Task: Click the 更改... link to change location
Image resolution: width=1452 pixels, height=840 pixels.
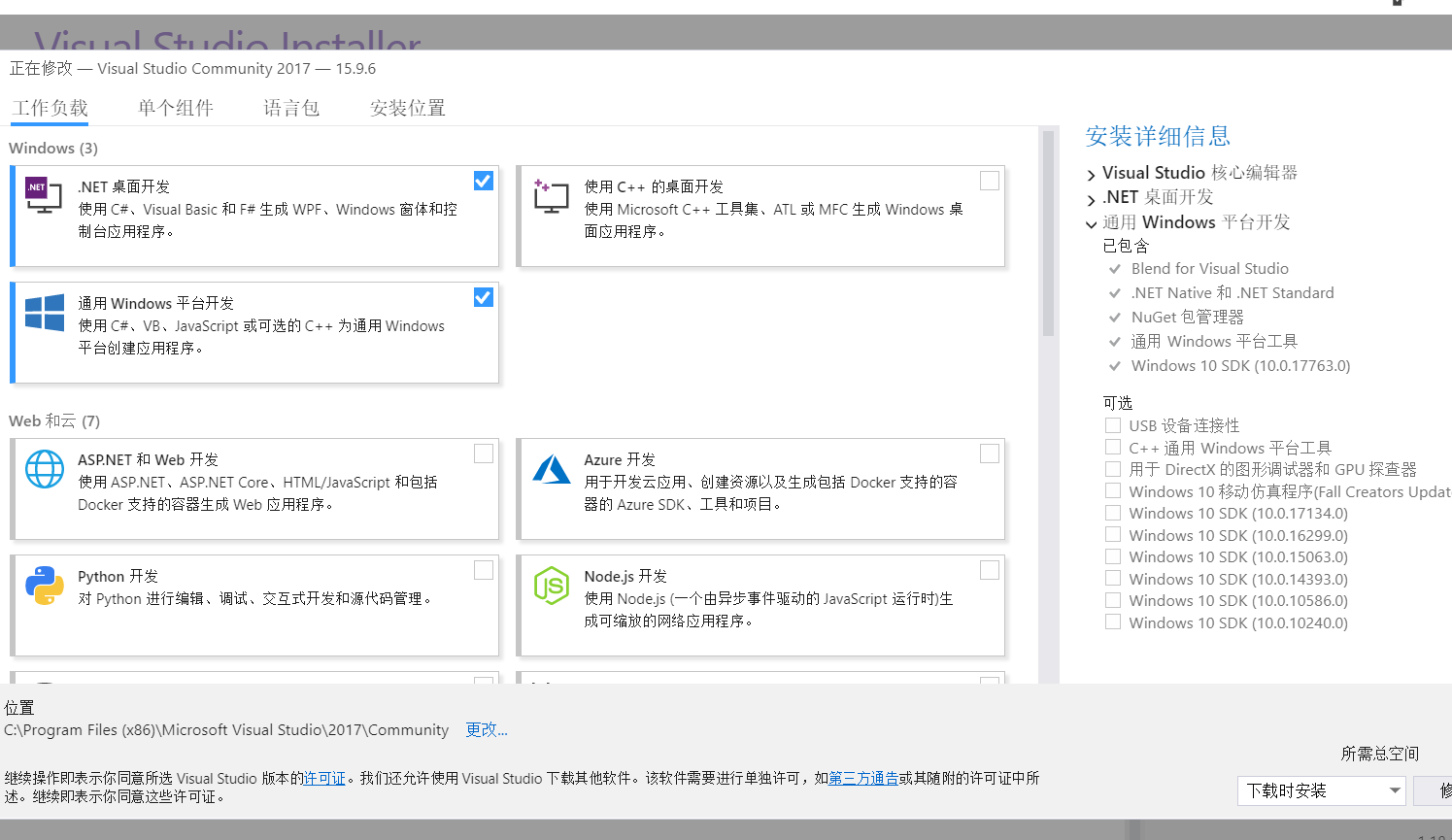Action: (x=487, y=730)
